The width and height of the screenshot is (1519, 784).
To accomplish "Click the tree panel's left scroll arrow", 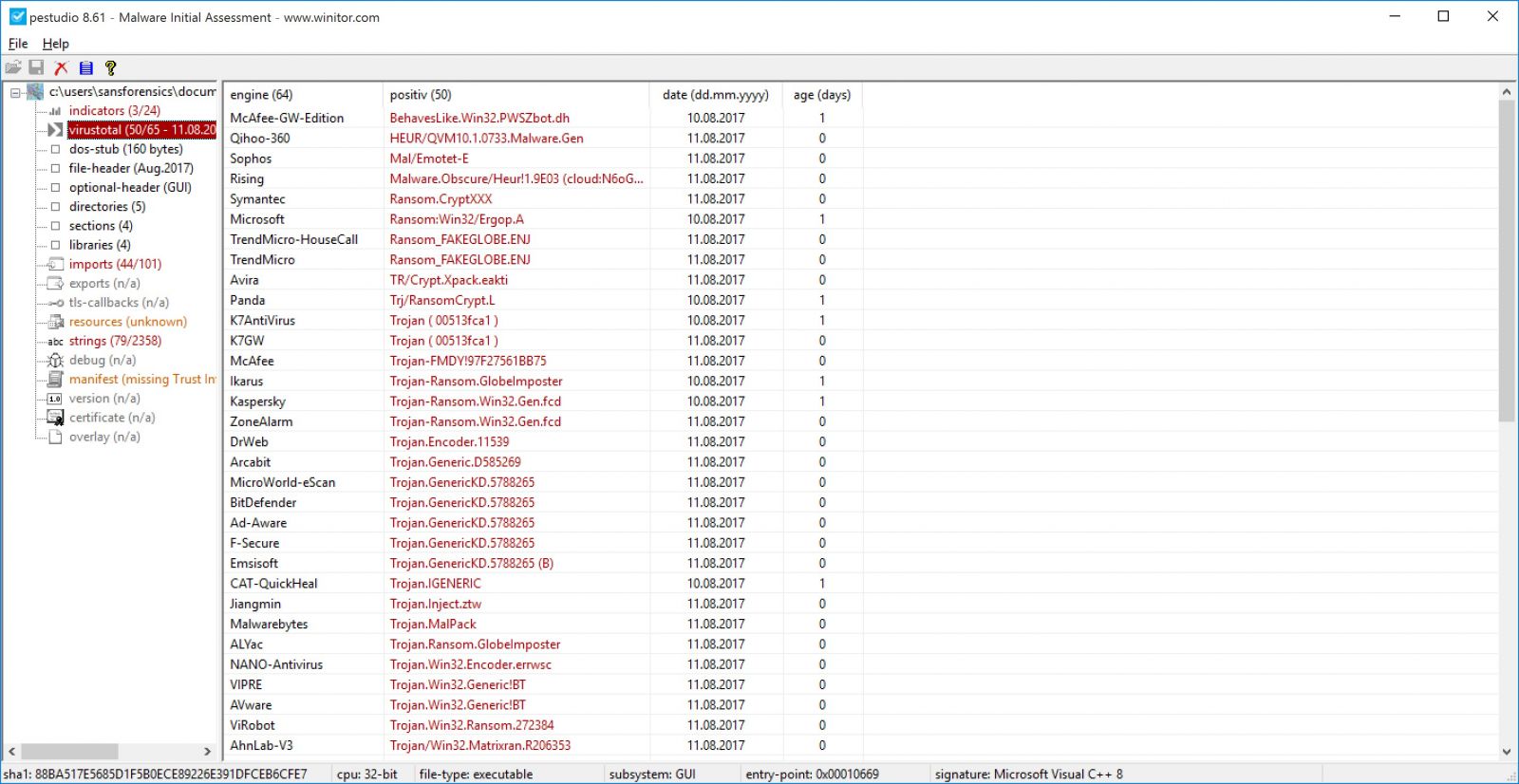I will tap(11, 752).
